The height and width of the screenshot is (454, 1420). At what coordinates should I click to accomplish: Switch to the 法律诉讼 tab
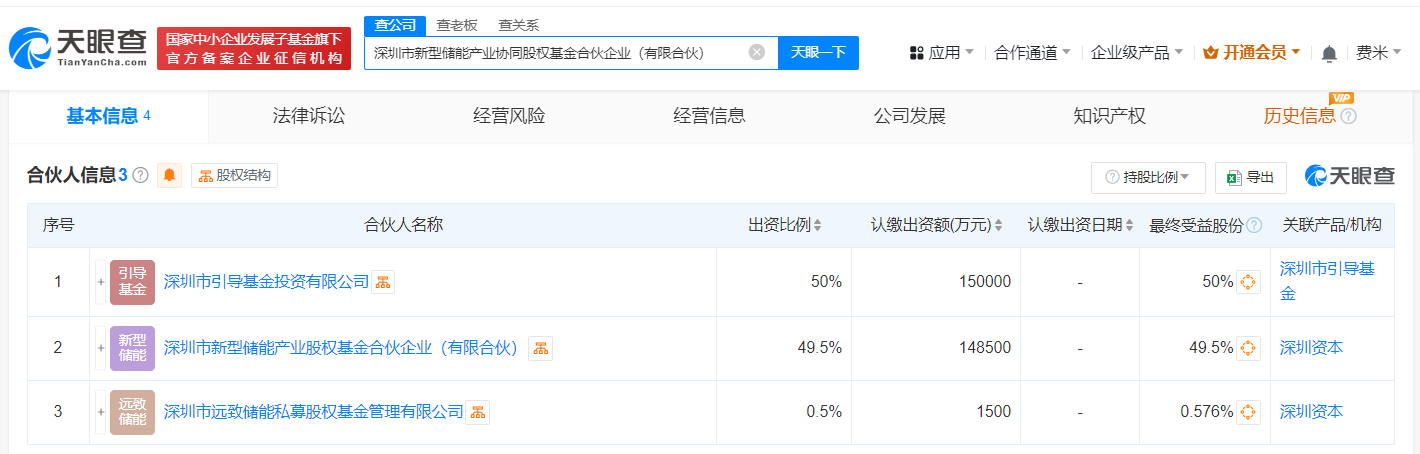pos(308,116)
